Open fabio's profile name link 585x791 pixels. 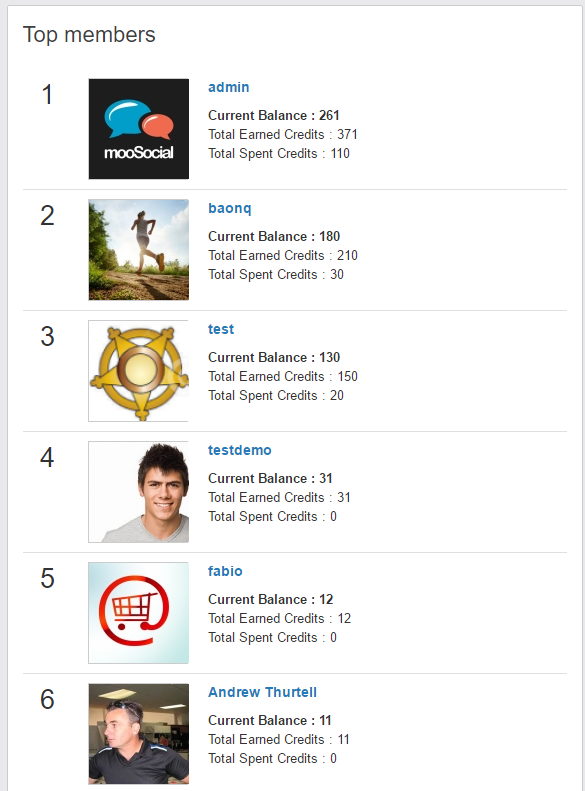(225, 572)
